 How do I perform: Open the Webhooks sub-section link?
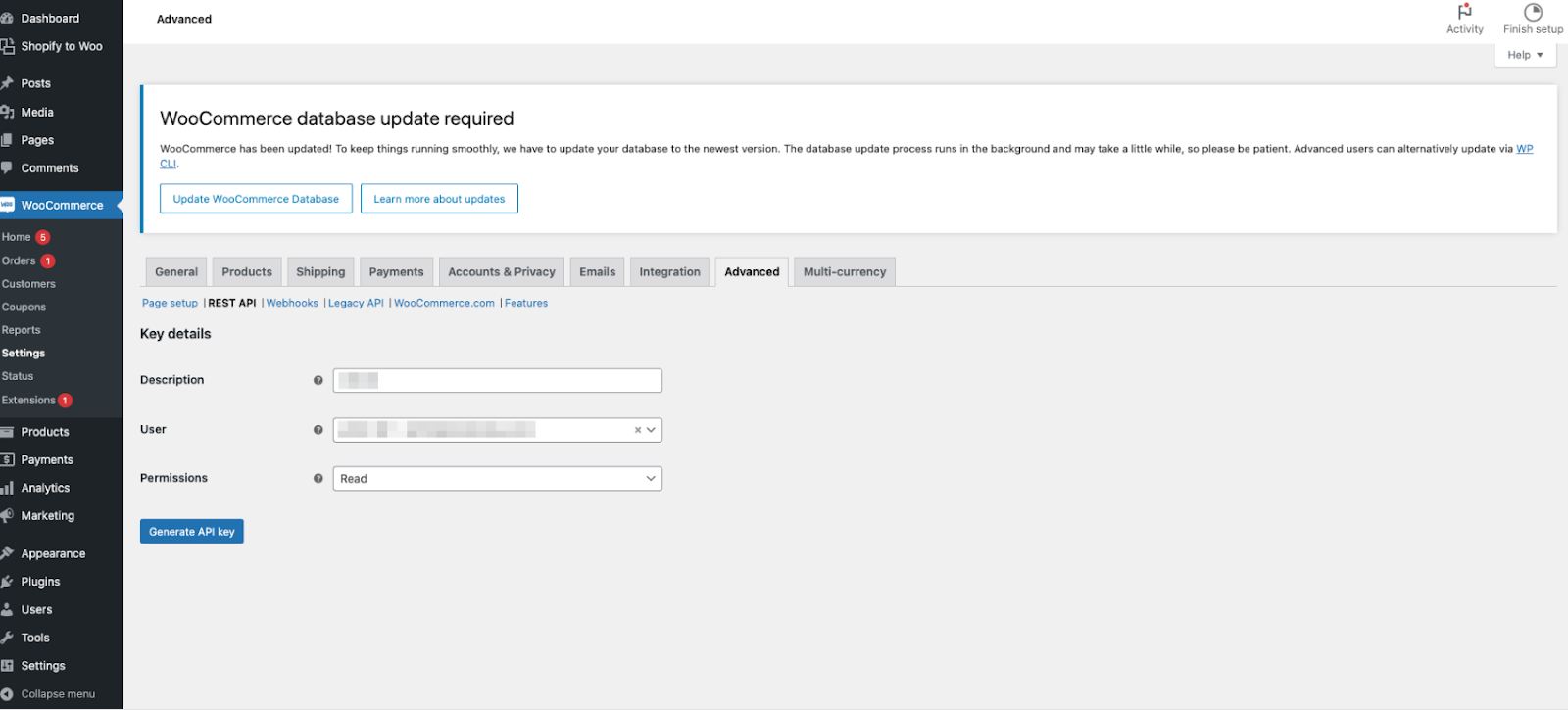point(292,304)
